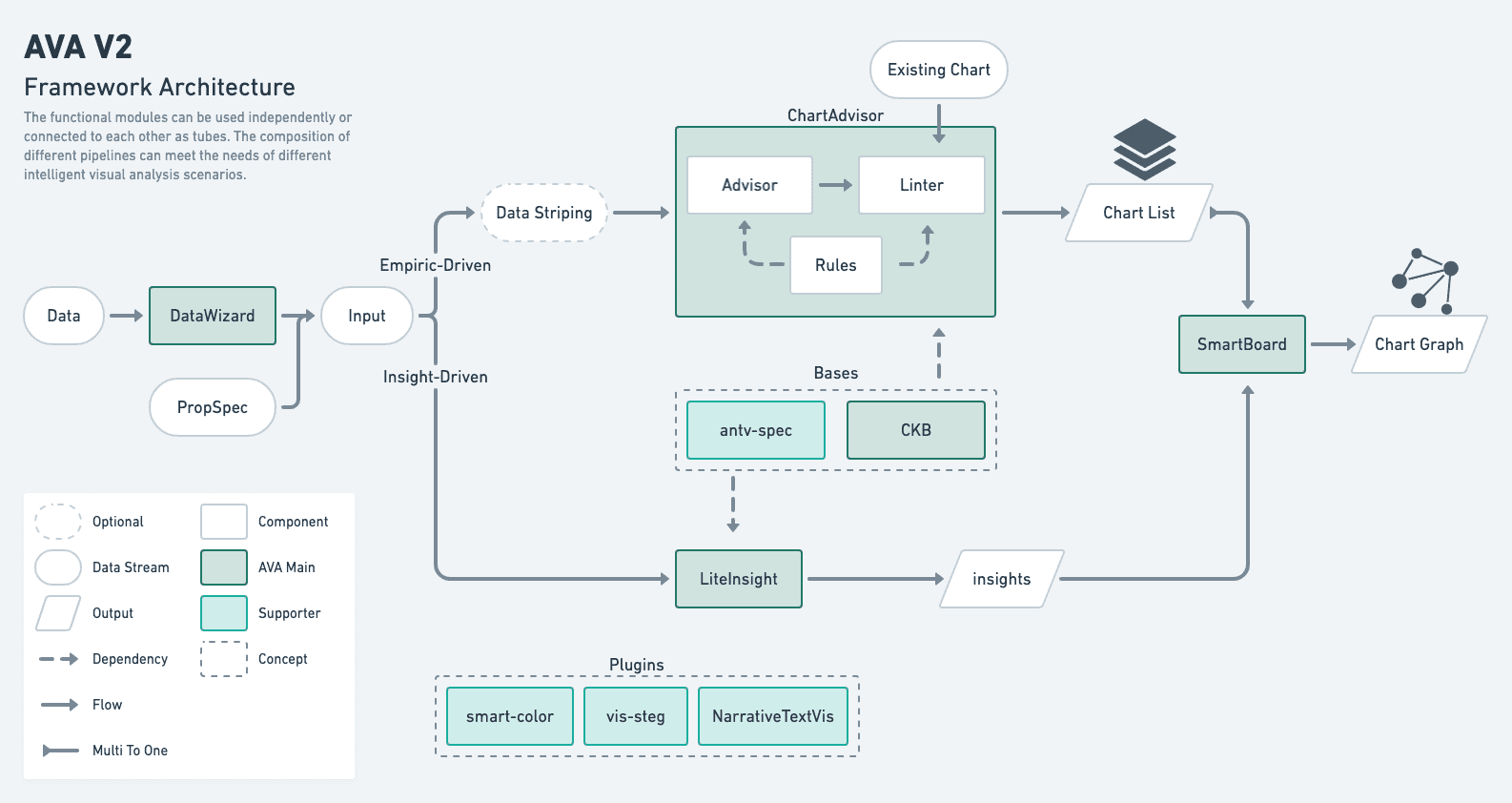Click the Framework Architecture heading
Viewport: 1512px width, 803px height.
coord(159,87)
